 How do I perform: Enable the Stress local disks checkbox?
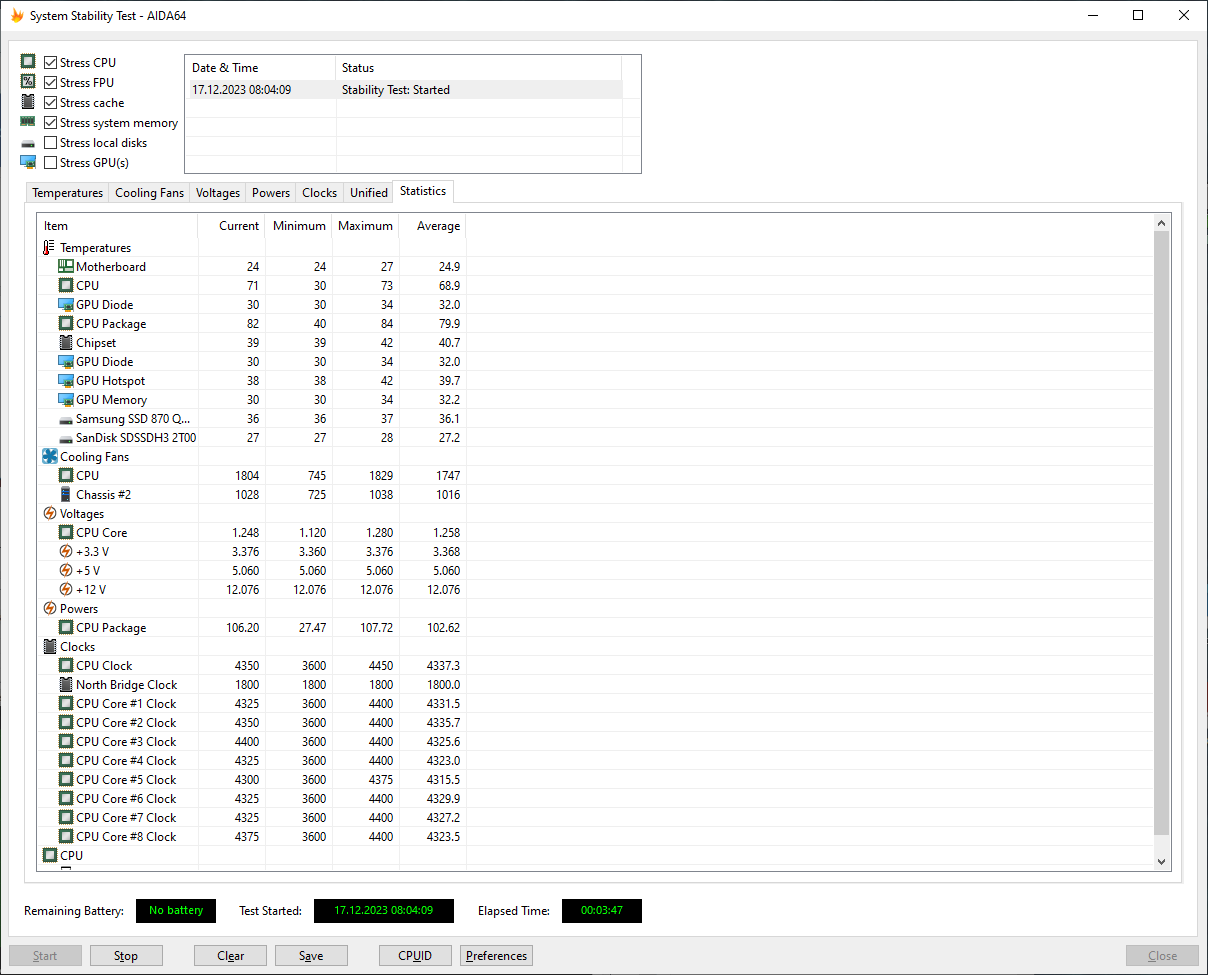(x=51, y=143)
